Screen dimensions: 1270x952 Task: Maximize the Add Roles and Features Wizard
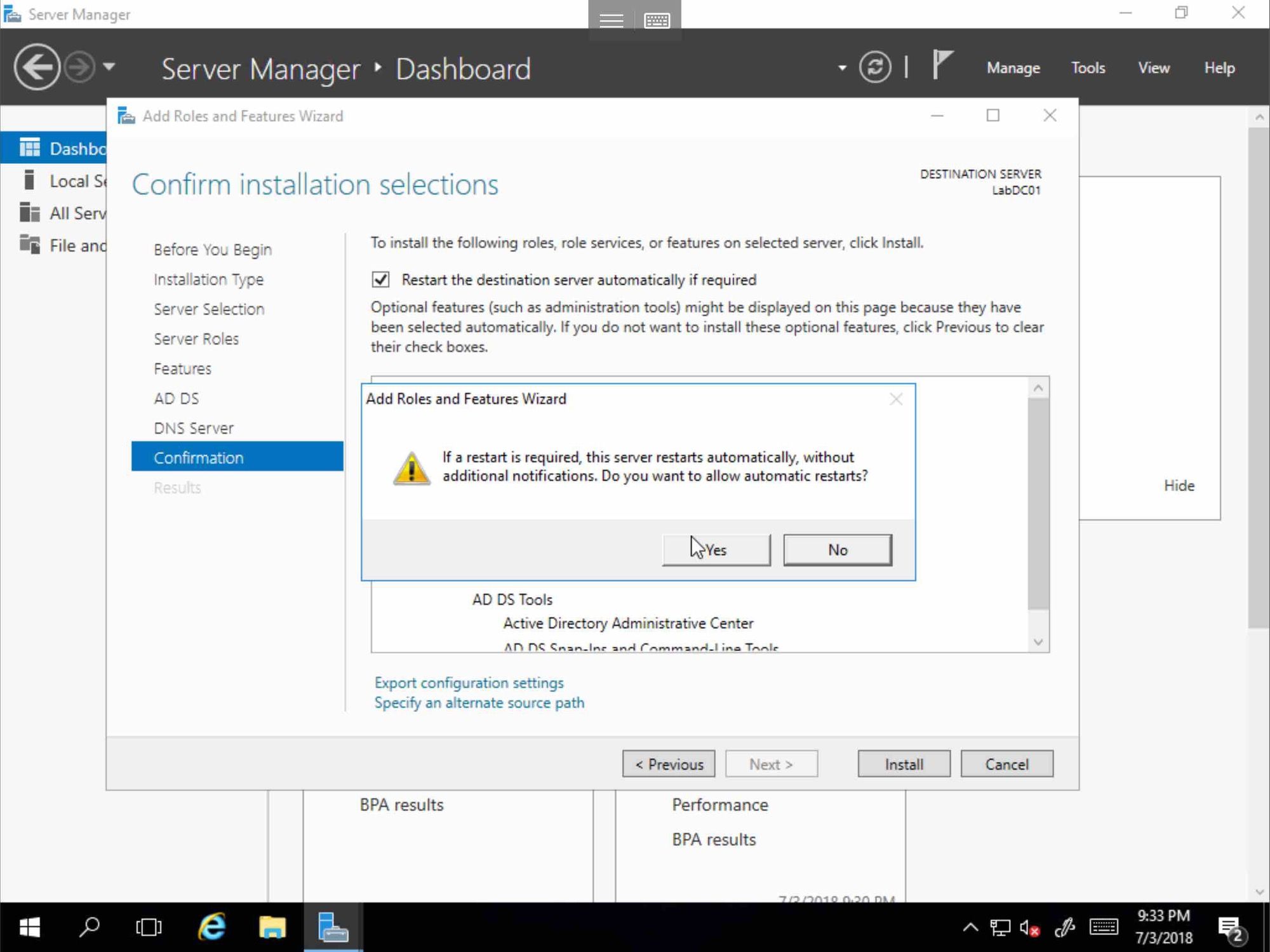coord(993,115)
